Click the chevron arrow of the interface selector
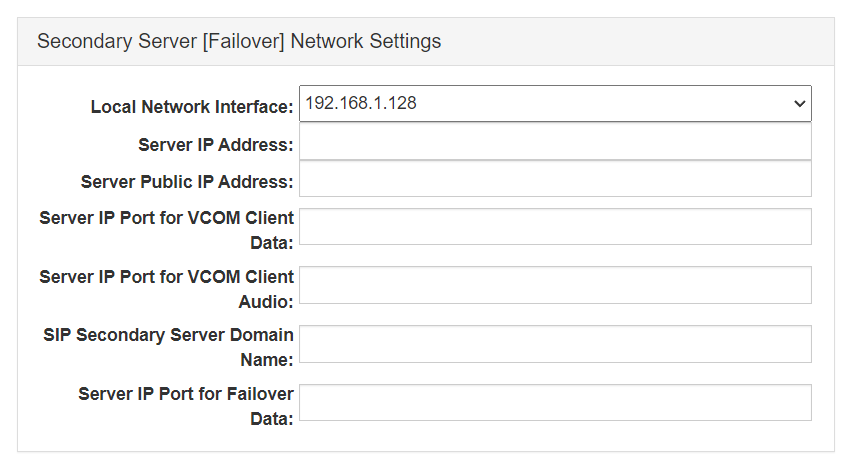 (799, 103)
